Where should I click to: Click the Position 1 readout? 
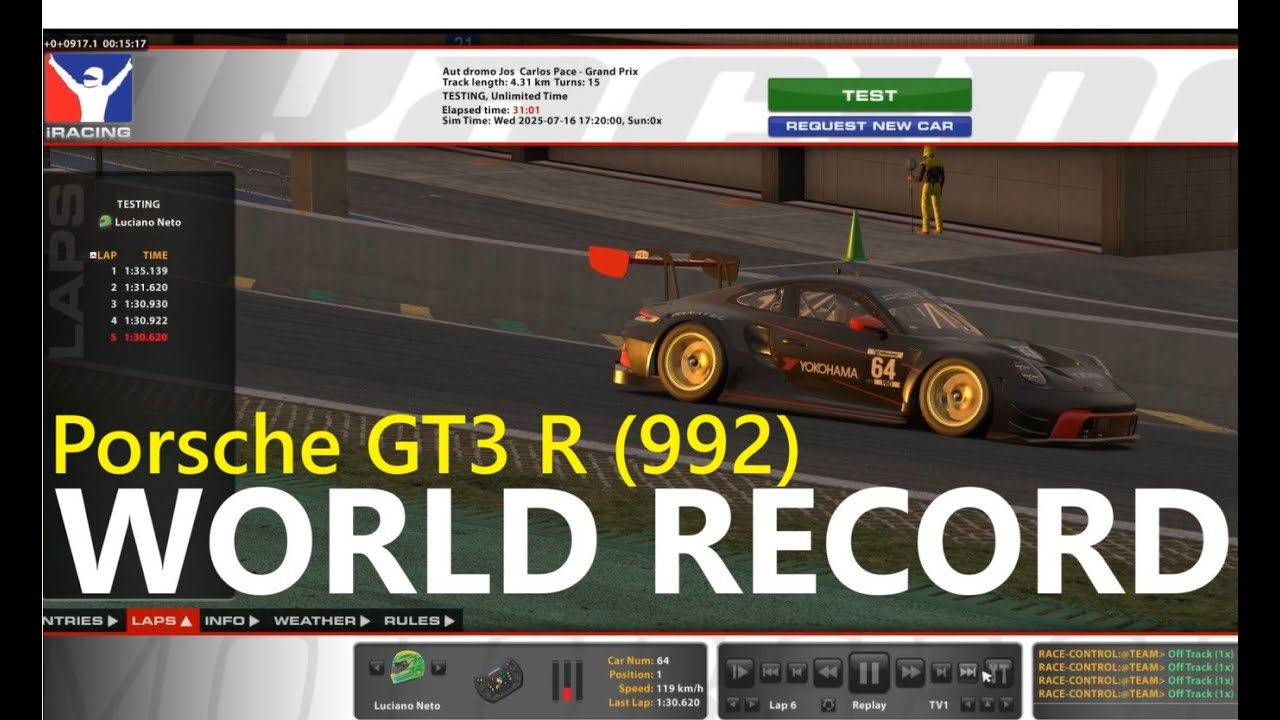click(x=659, y=675)
